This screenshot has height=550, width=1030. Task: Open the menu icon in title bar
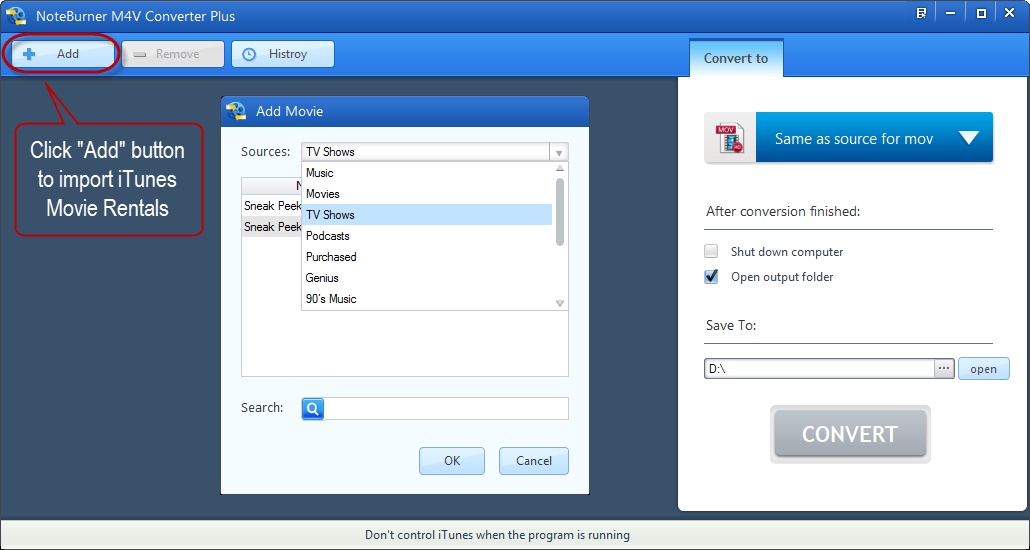click(x=922, y=13)
